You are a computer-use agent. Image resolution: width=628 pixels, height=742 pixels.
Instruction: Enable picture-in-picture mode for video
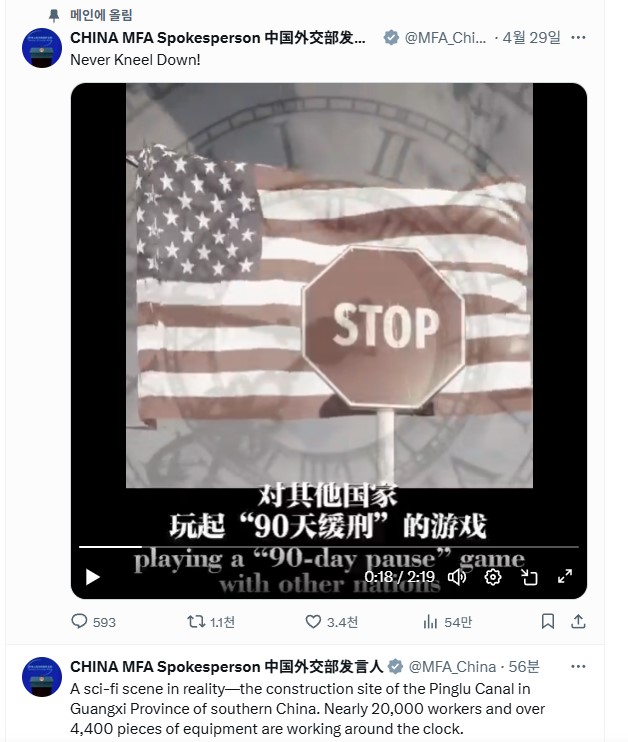[x=529, y=577]
